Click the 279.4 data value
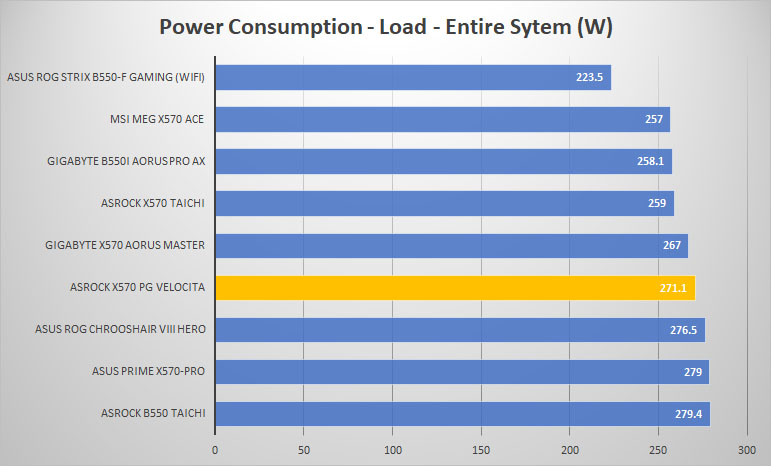 pos(688,414)
